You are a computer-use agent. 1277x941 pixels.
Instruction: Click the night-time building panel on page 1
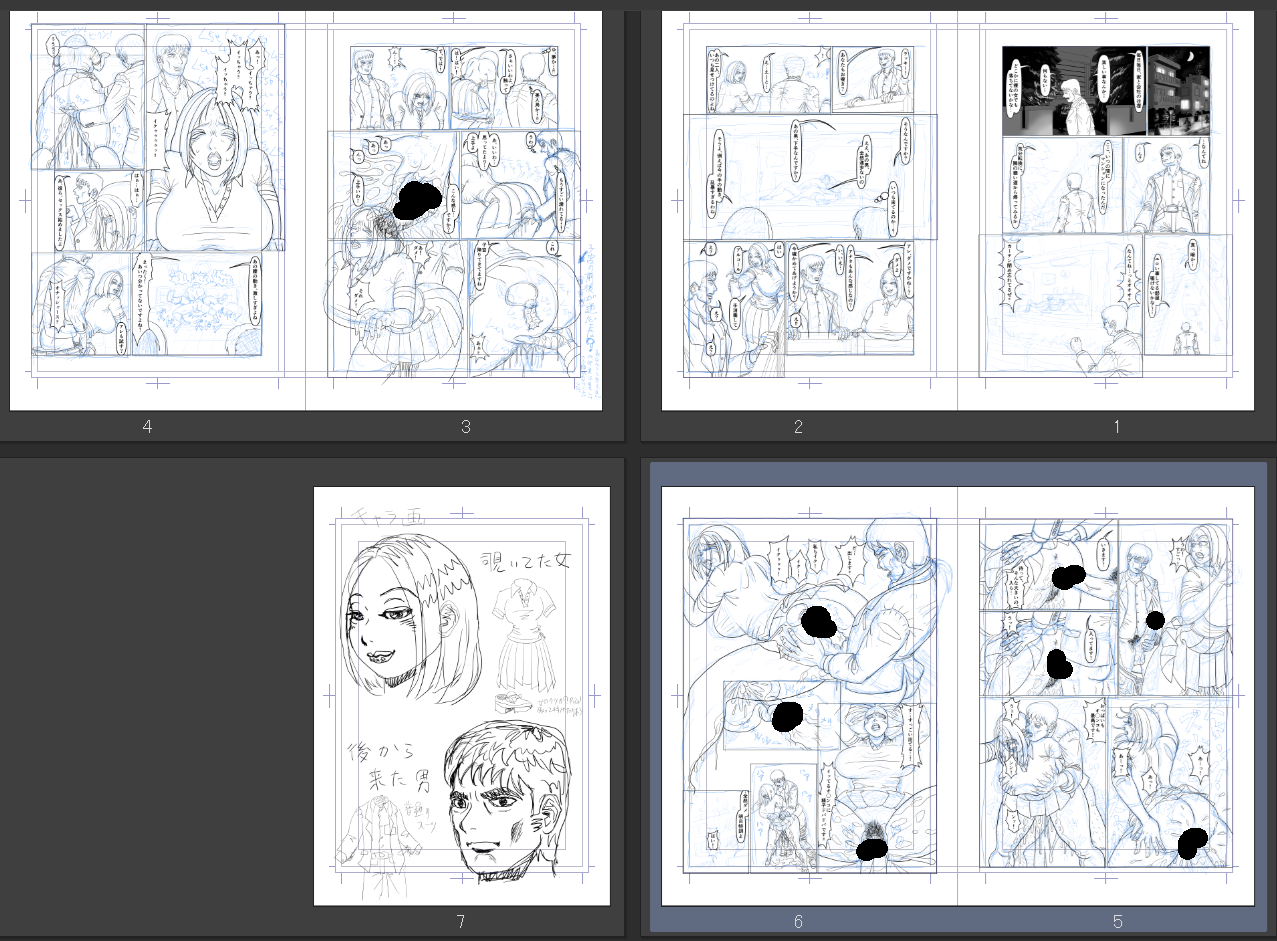pyautogui.click(x=1178, y=90)
